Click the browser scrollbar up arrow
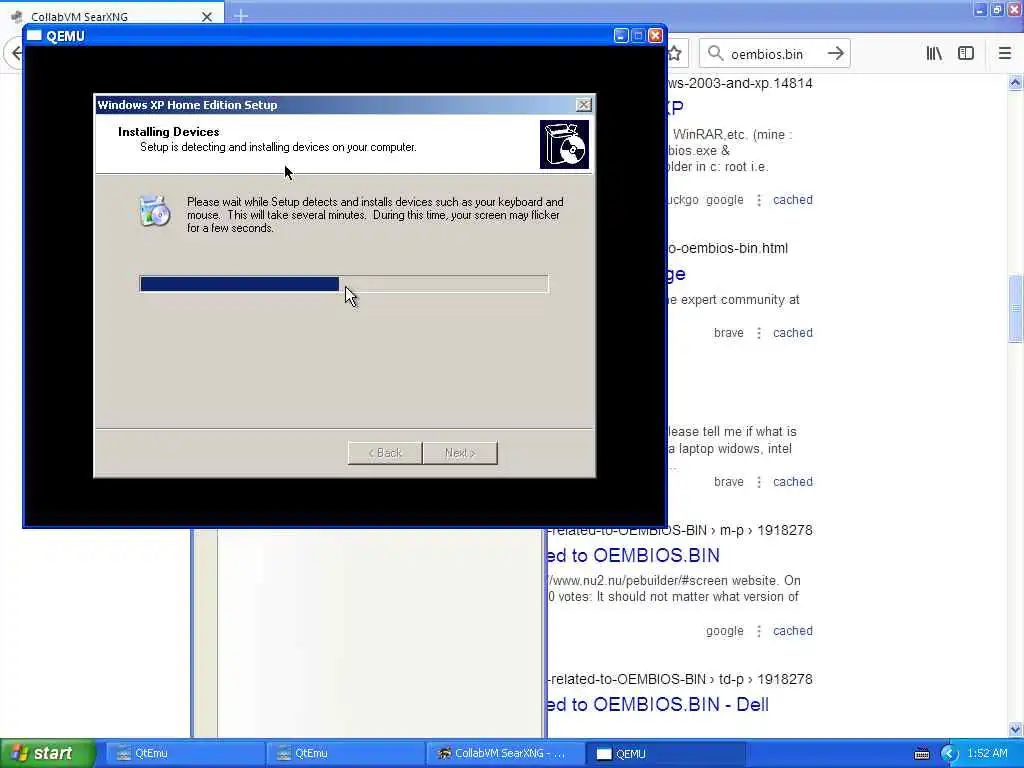This screenshot has width=1024, height=768. (x=1016, y=82)
